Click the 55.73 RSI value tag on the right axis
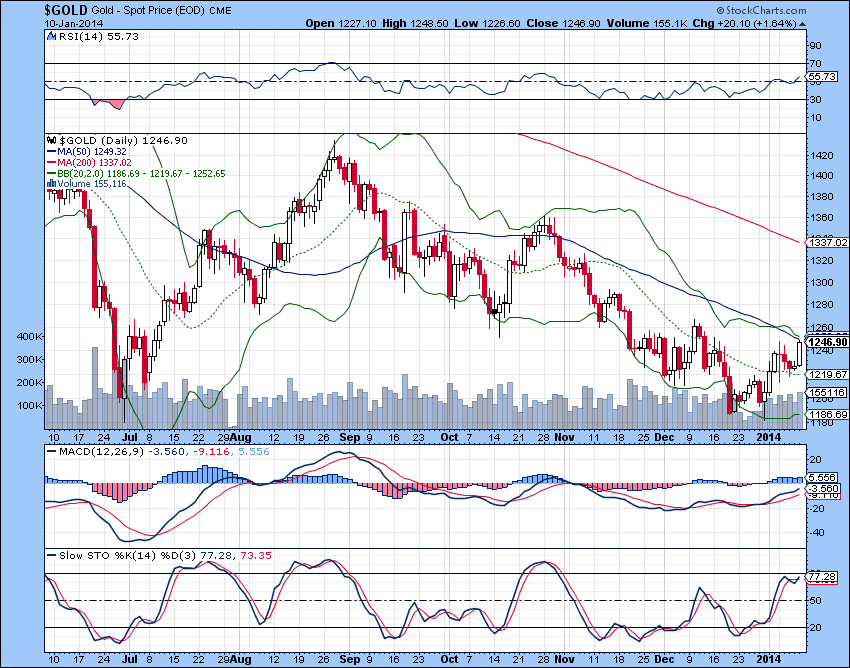Screen dimensions: 850x668 (820, 76)
